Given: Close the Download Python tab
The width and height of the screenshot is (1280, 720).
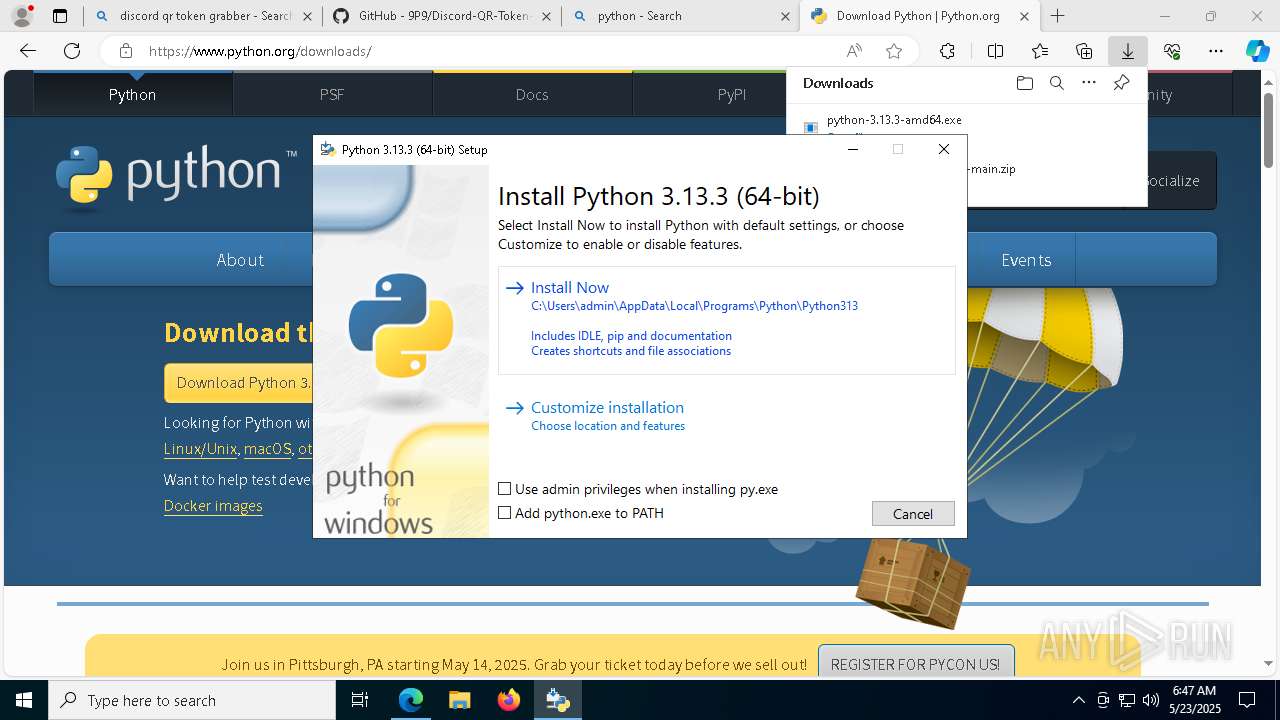Looking at the screenshot, I should (x=1024, y=16).
